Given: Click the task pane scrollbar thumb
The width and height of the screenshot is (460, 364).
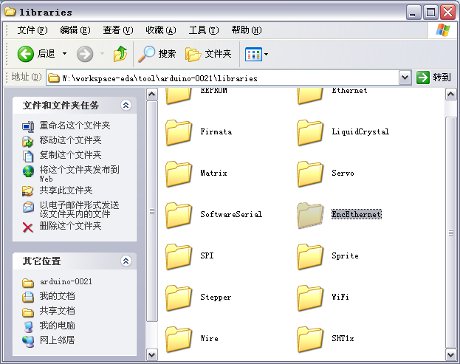Looking at the screenshot, I should click(x=152, y=211).
